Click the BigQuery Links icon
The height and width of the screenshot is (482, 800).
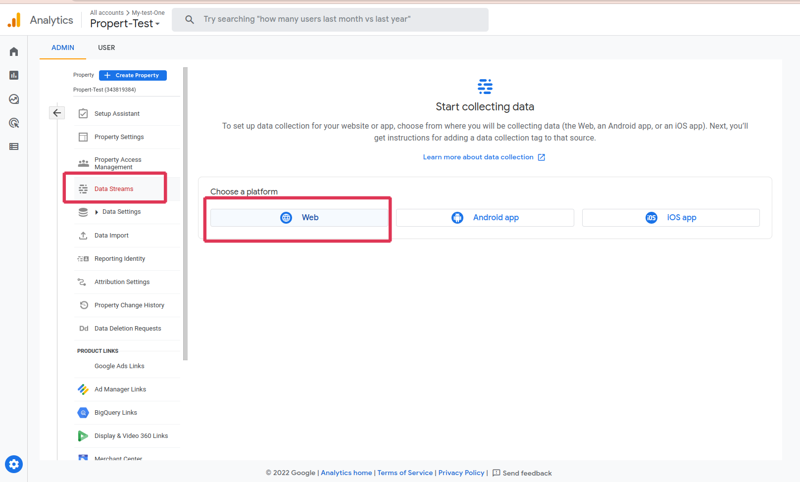83,413
